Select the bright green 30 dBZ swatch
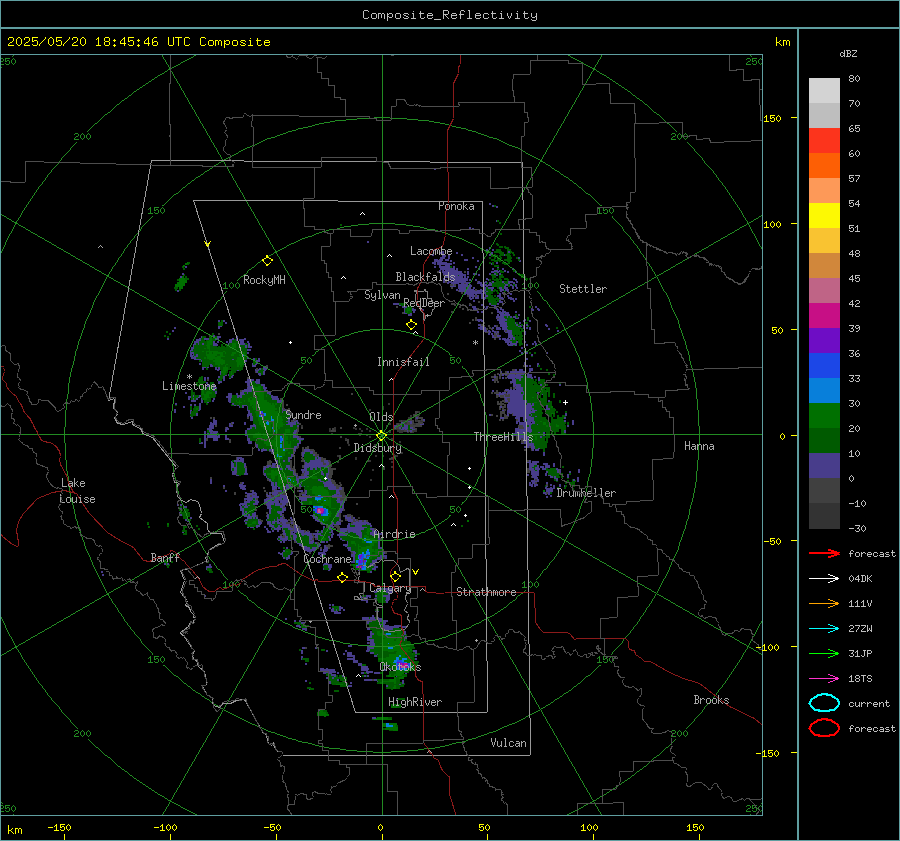 [x=824, y=416]
